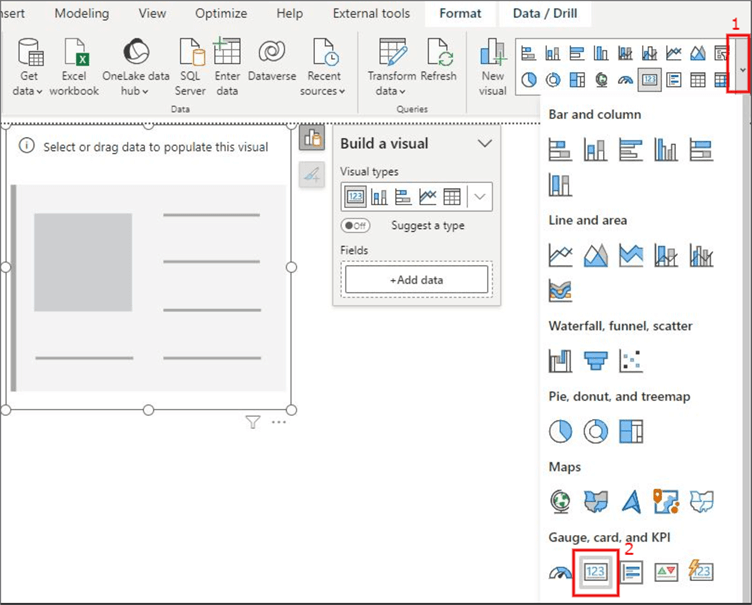Toggle Suggest a type switch
Viewport: 752px width, 605px height.
pos(355,226)
